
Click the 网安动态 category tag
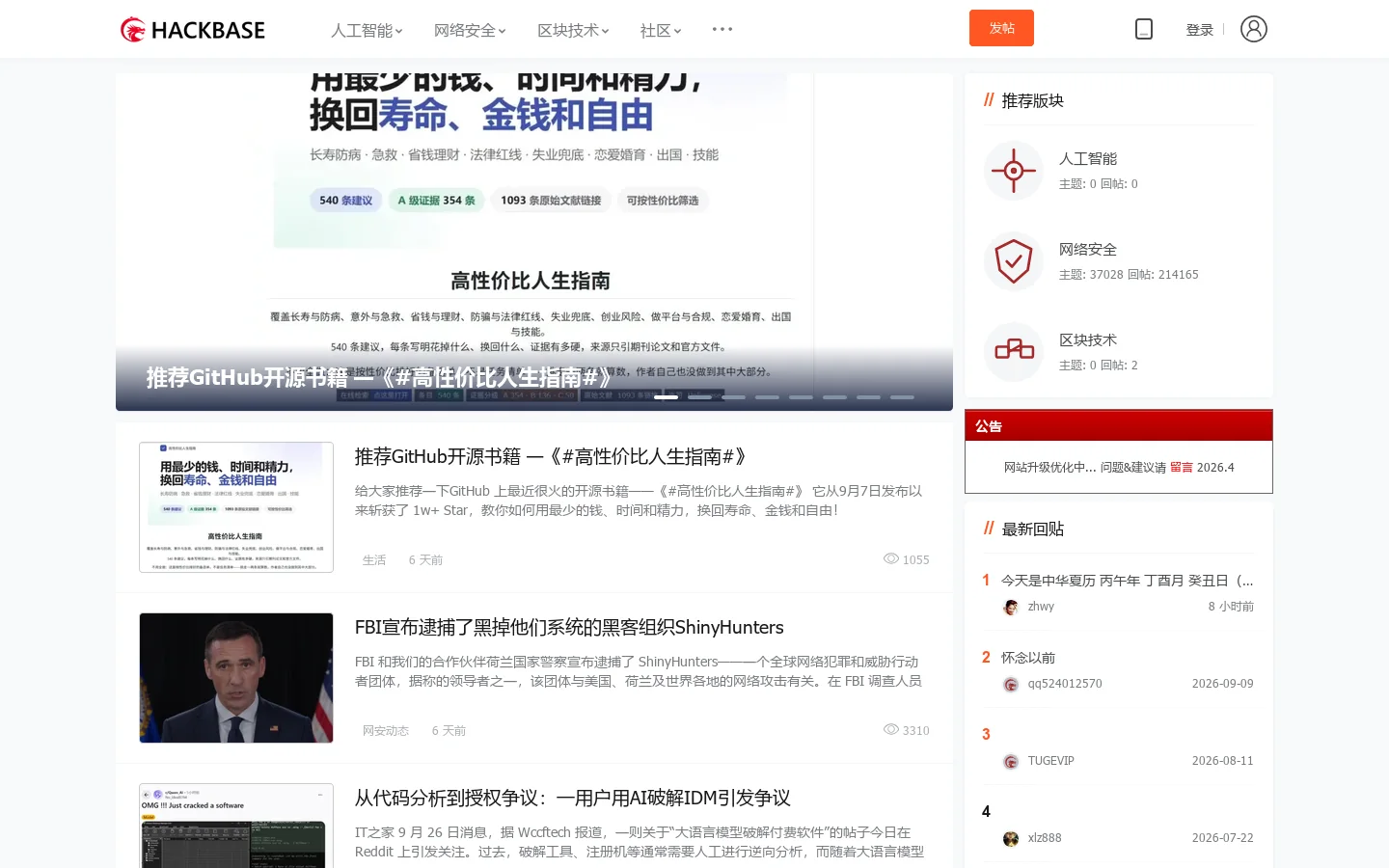coord(386,731)
